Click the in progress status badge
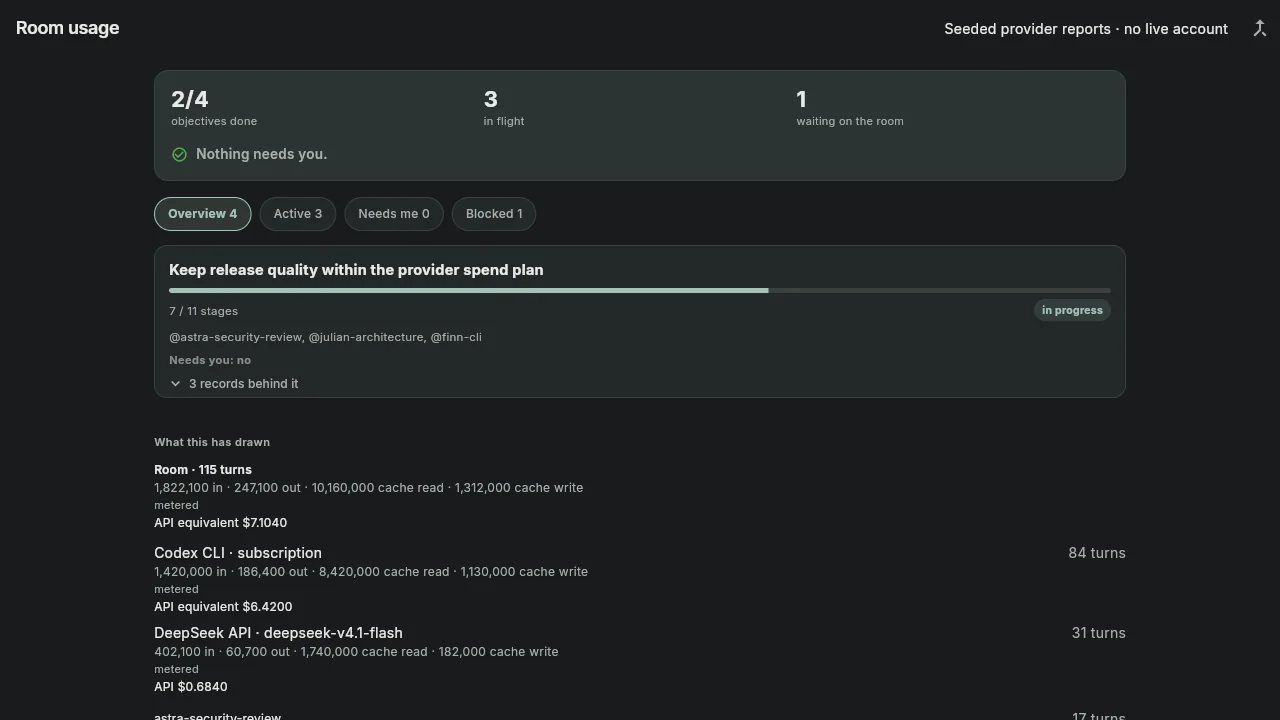This screenshot has height=720, width=1280. click(x=1072, y=310)
